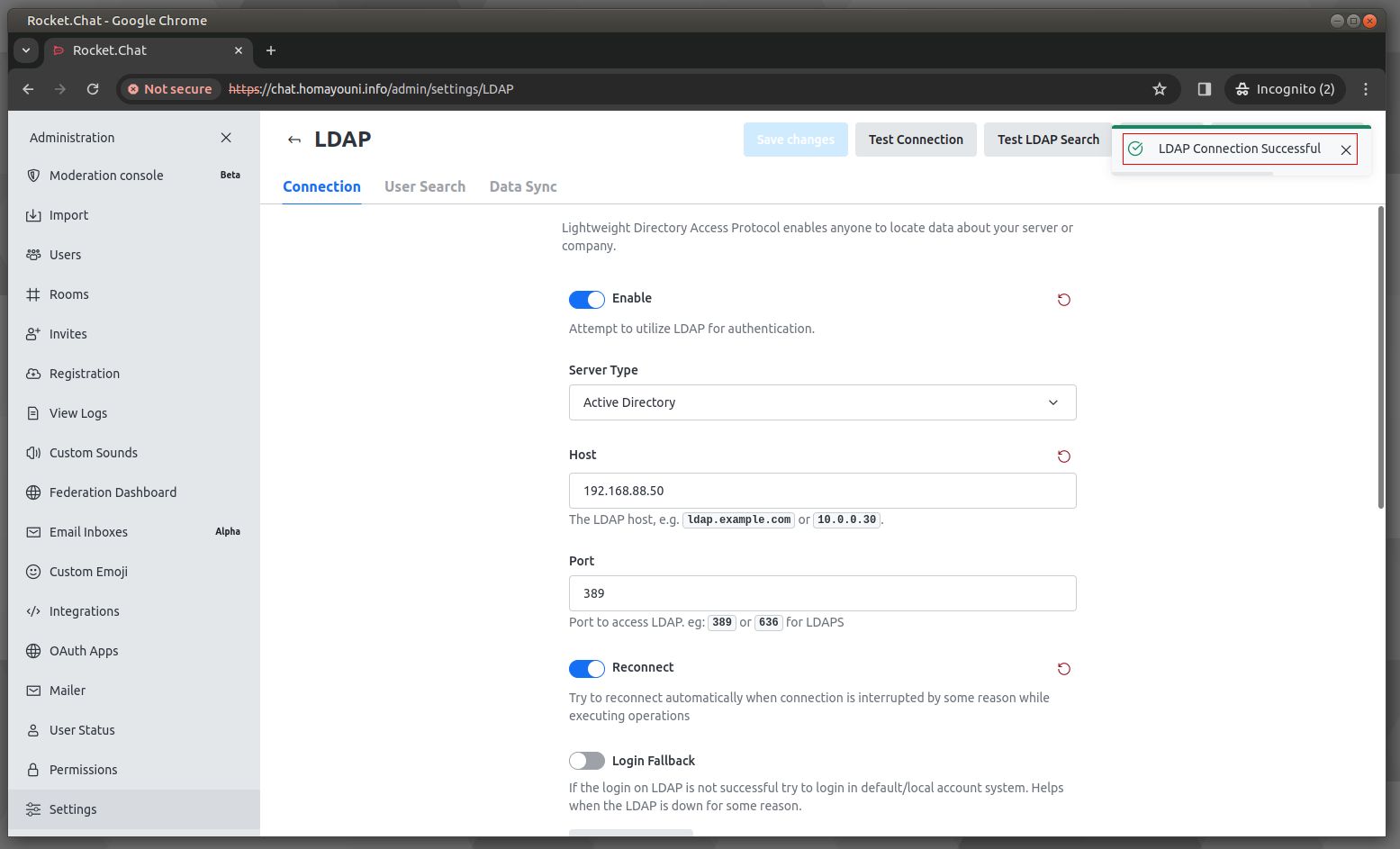
Task: Open the Federation Dashboard menu item
Action: tap(134, 492)
